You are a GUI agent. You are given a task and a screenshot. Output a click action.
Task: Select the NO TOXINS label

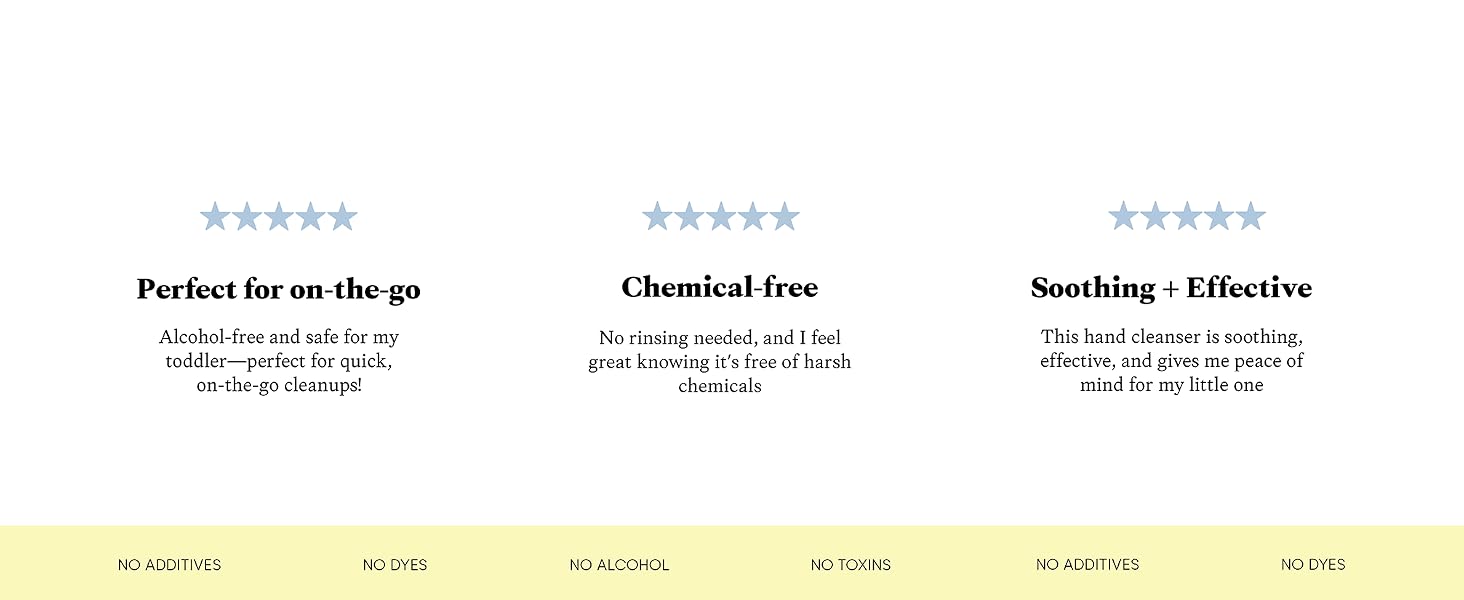click(851, 565)
